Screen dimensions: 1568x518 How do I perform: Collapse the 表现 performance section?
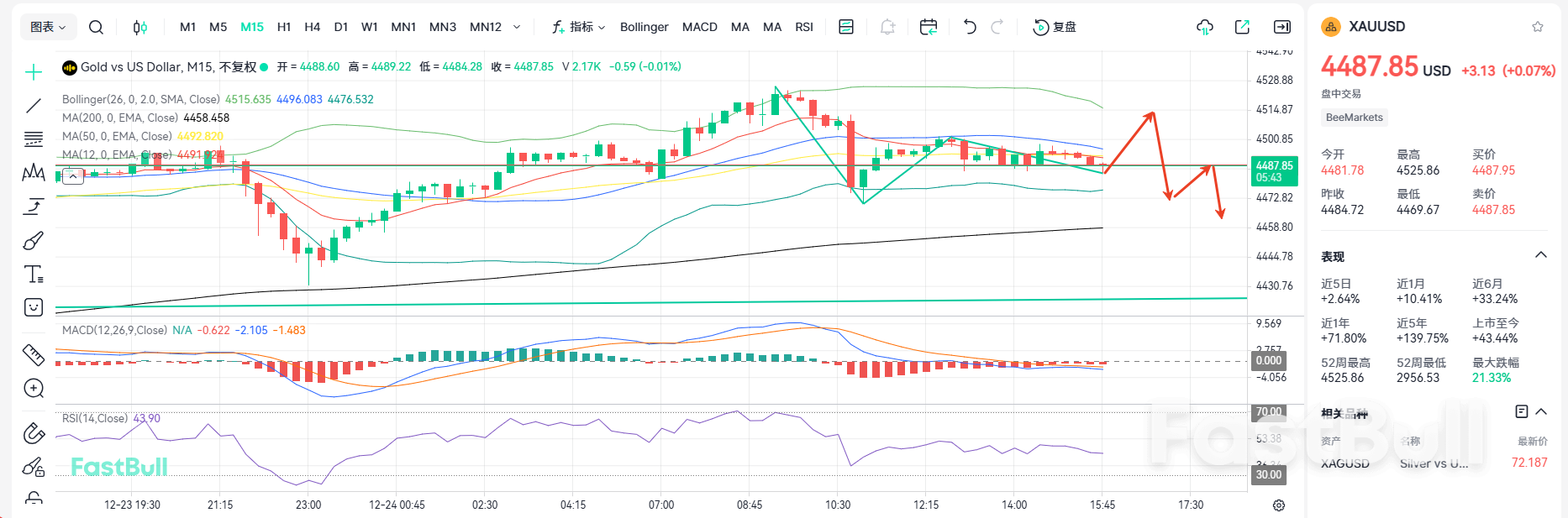1541,255
